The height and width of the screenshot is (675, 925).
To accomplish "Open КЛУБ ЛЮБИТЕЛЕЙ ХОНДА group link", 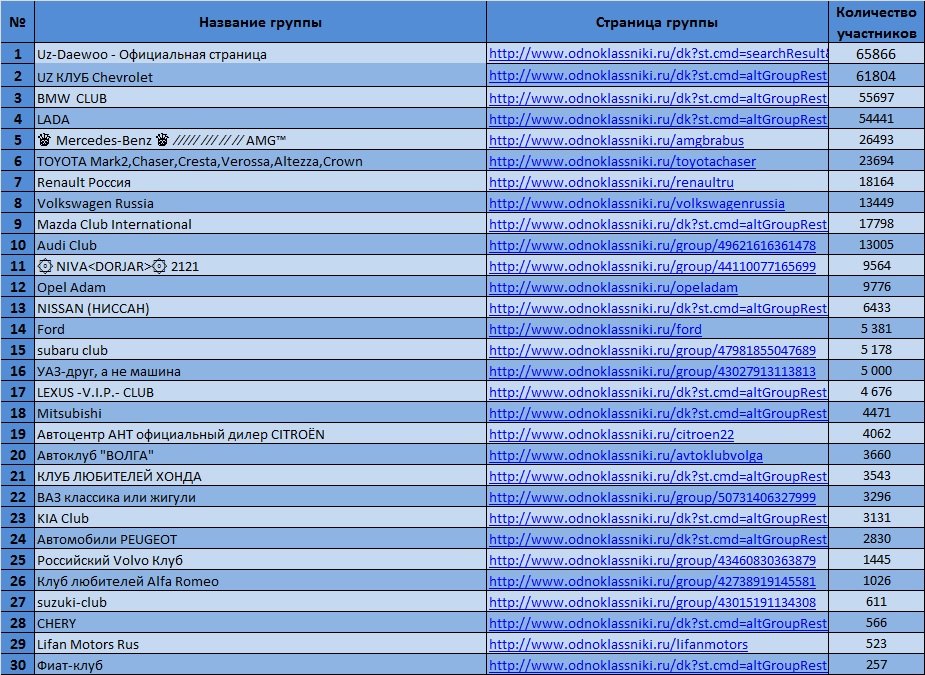I will click(x=658, y=477).
